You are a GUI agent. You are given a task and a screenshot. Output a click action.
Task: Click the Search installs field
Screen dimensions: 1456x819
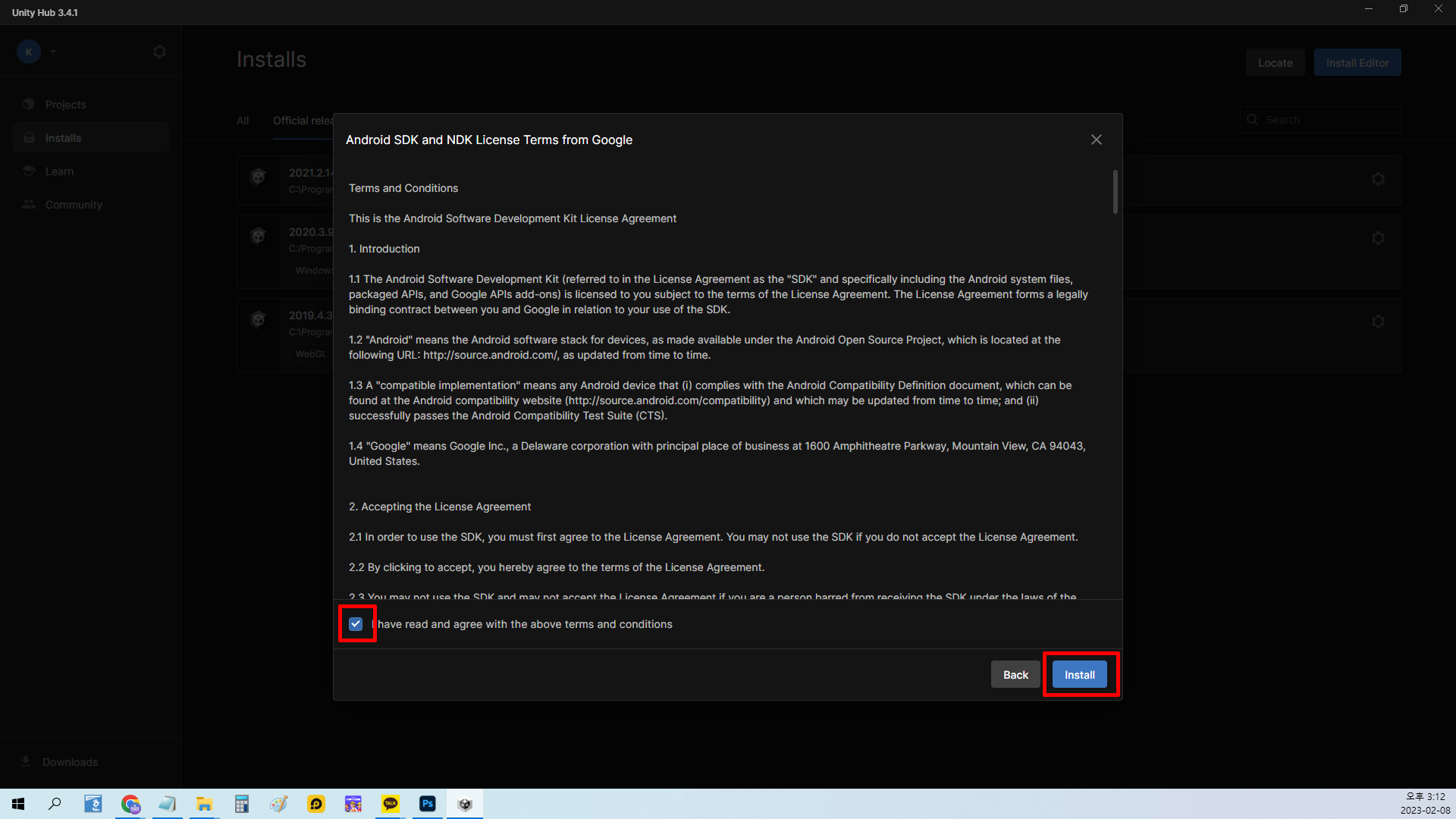coord(1327,120)
